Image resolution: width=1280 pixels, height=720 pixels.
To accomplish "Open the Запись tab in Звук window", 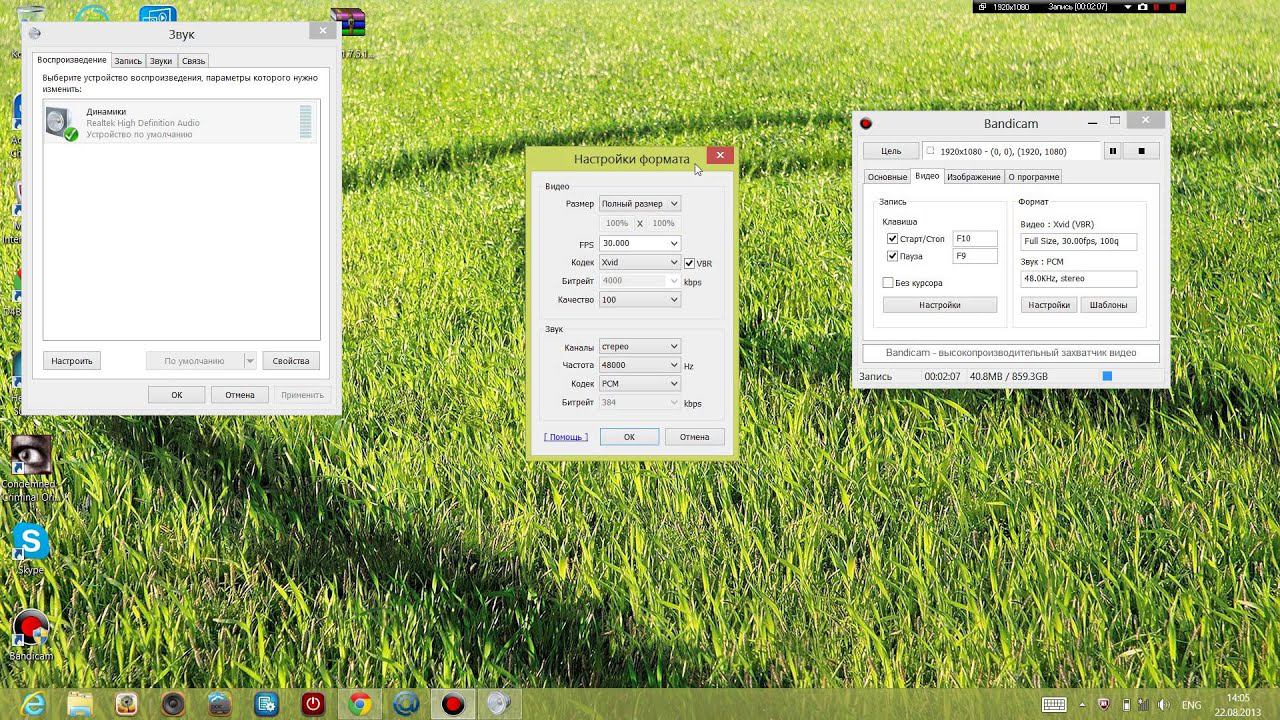I will (128, 61).
